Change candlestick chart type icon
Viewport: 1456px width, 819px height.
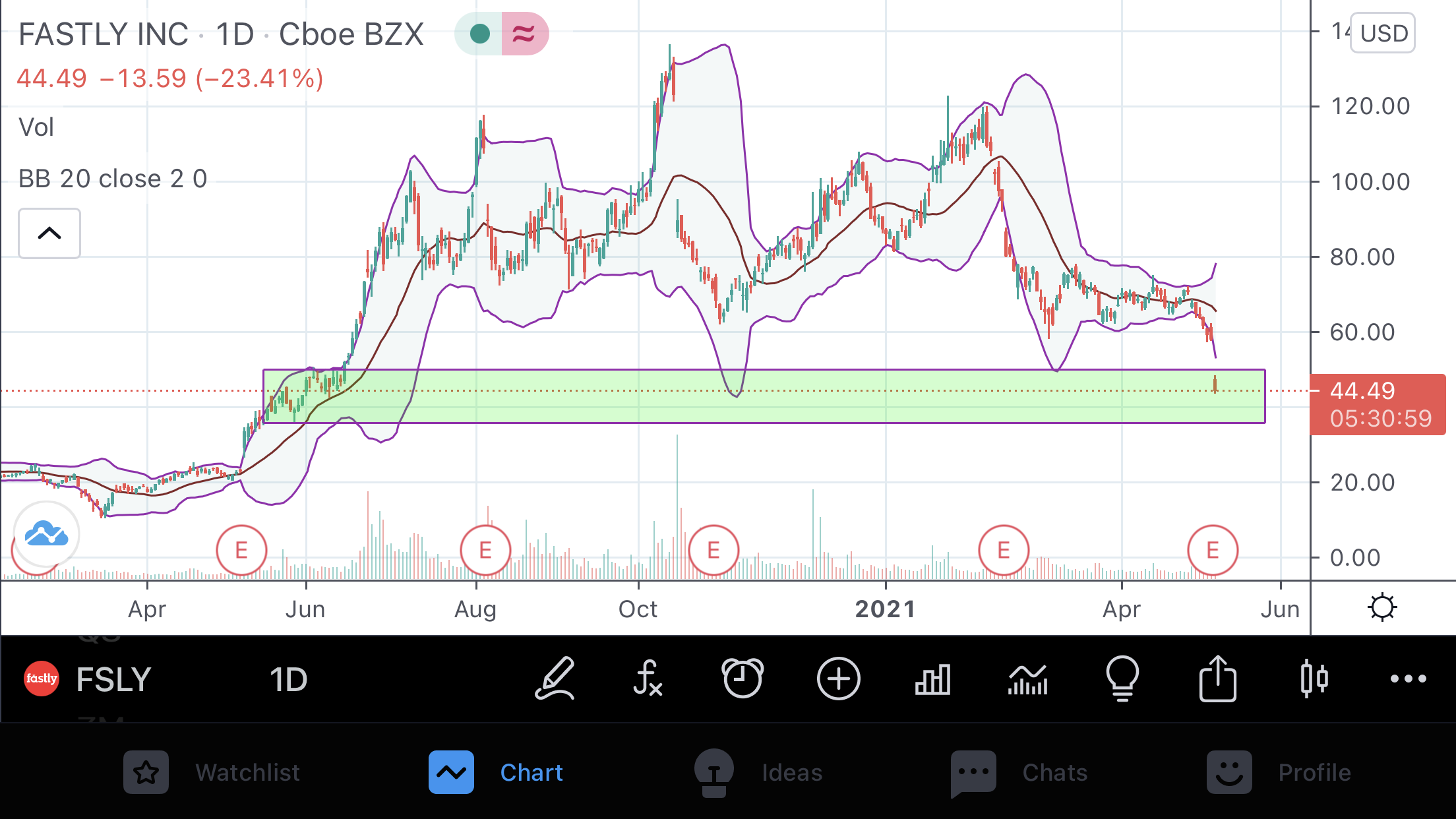click(1314, 679)
